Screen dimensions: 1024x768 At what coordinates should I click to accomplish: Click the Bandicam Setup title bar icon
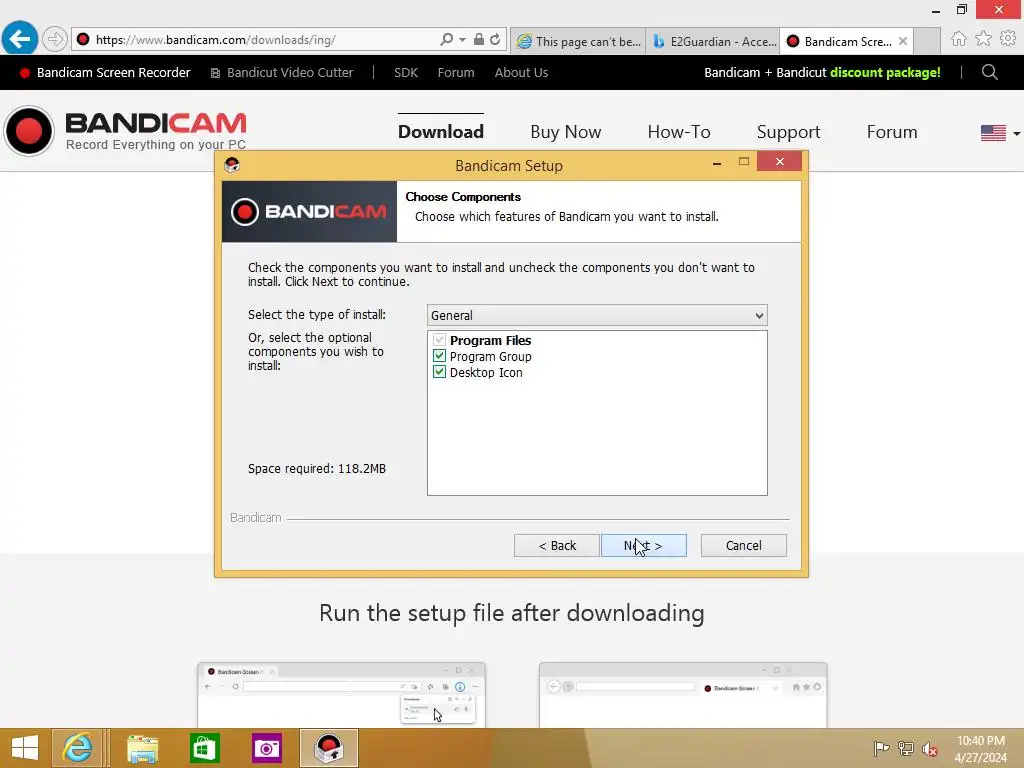point(232,165)
